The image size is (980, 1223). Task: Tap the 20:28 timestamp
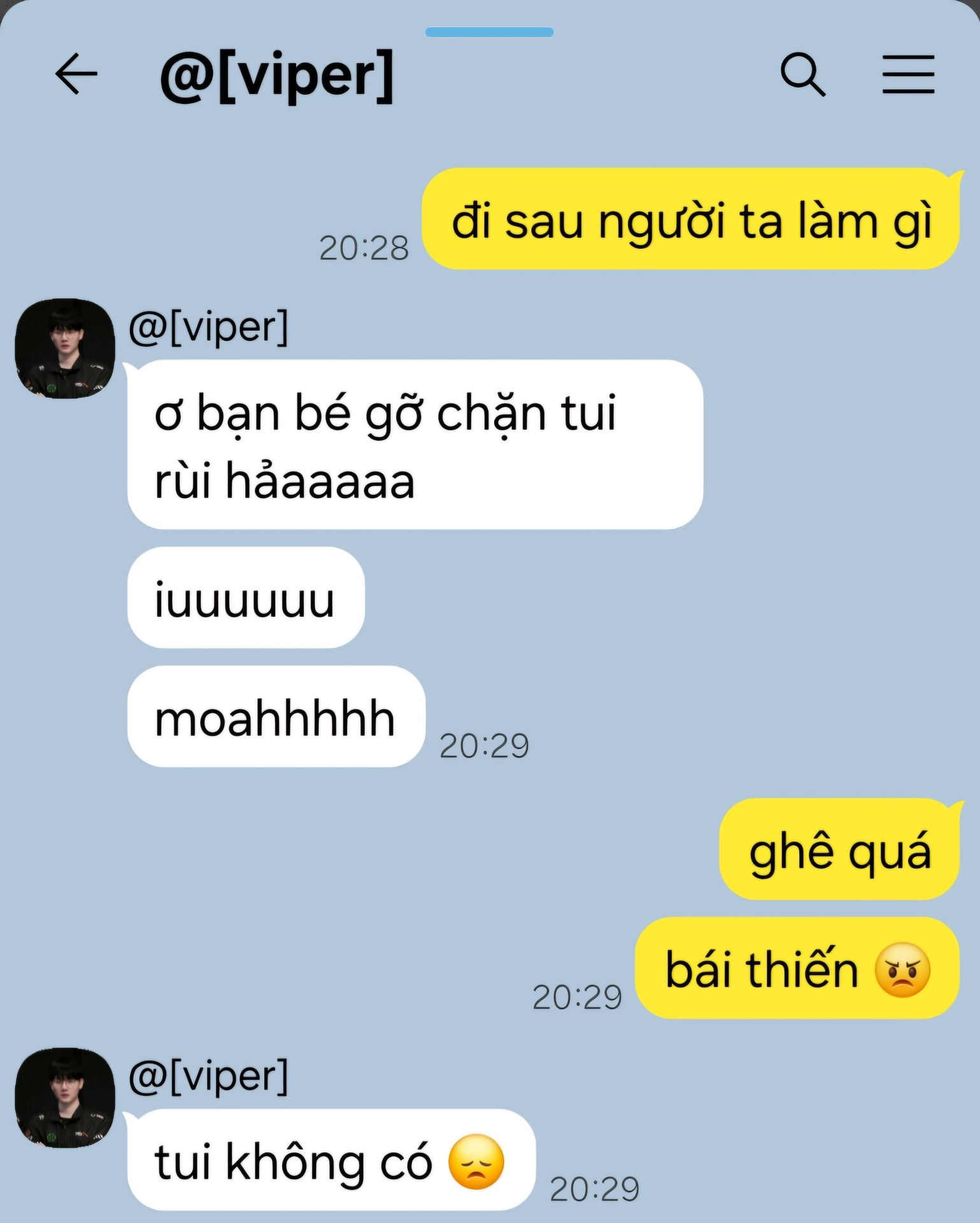364,248
